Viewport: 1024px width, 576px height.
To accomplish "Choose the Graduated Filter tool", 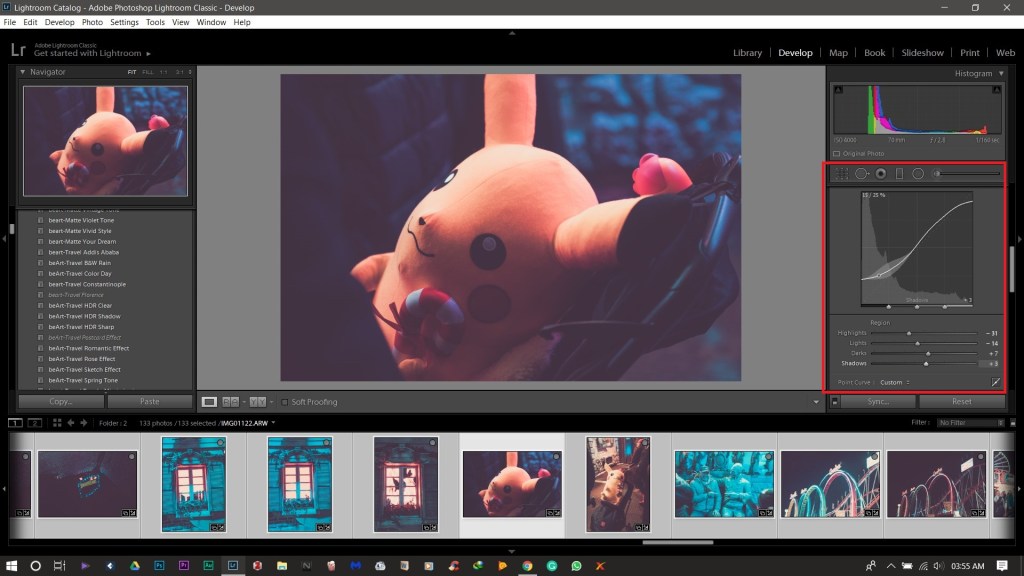I will pos(899,174).
